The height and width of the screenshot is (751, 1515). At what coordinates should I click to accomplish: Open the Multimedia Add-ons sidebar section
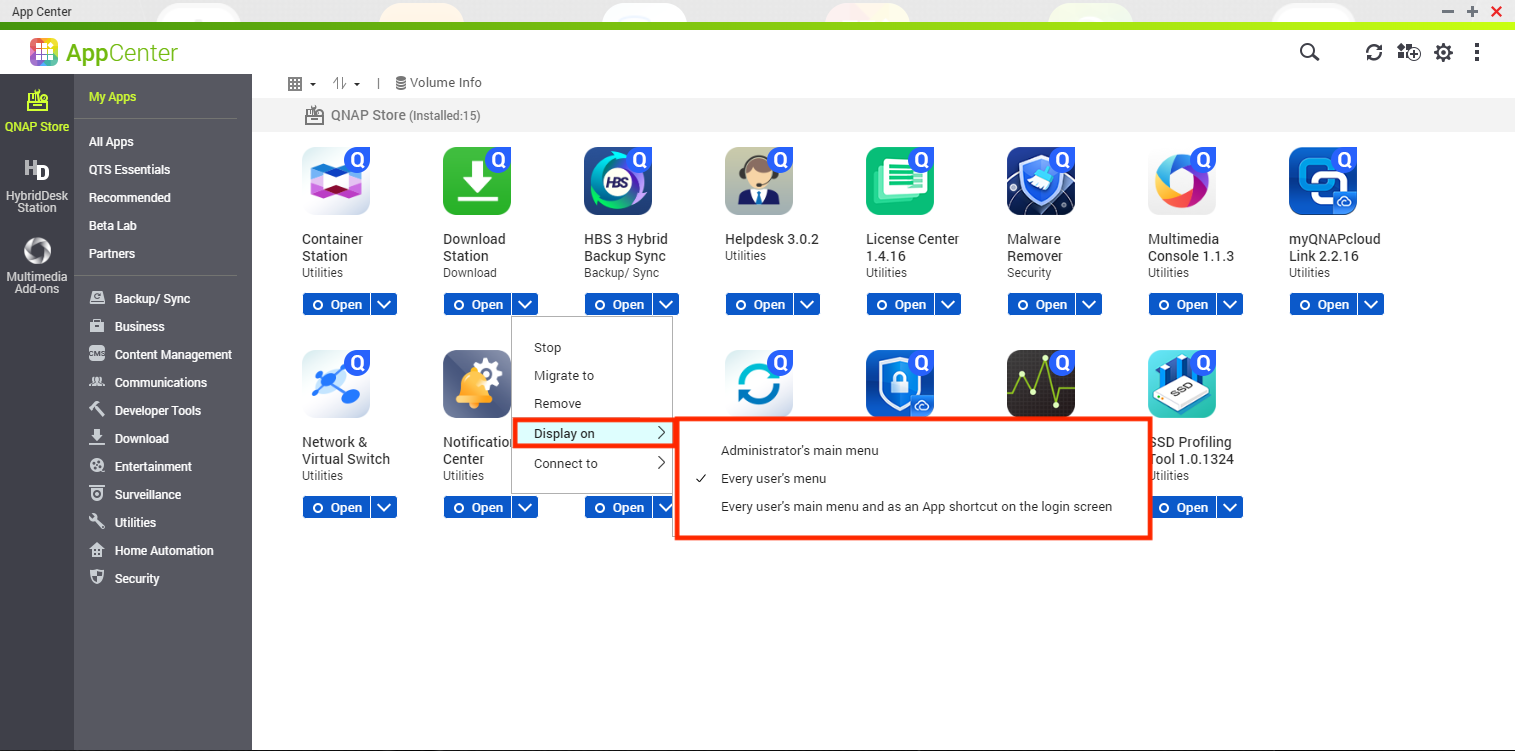[x=37, y=266]
